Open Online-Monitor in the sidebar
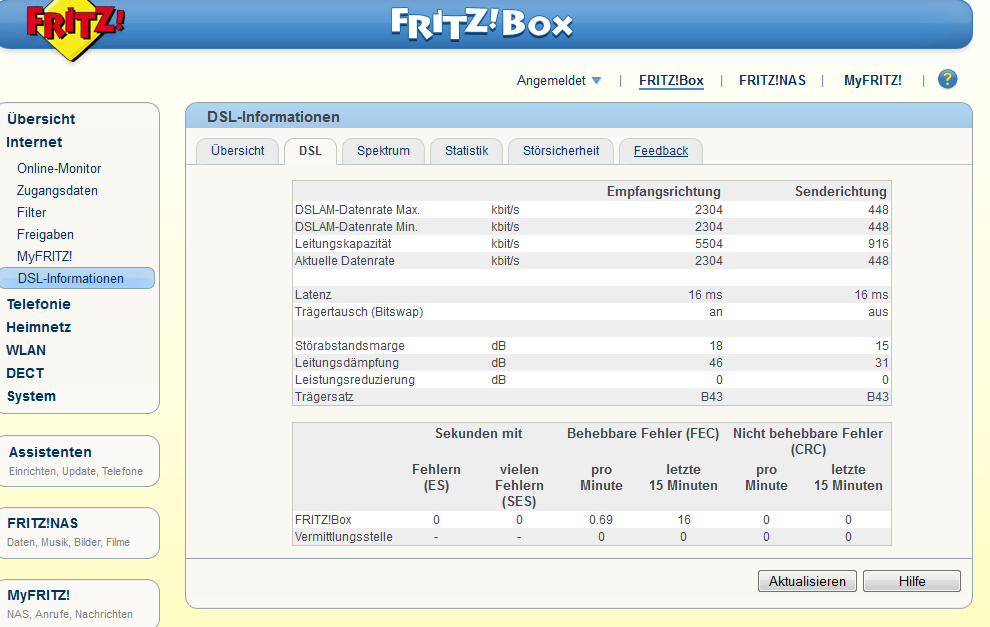The height and width of the screenshot is (627, 990). [59, 169]
